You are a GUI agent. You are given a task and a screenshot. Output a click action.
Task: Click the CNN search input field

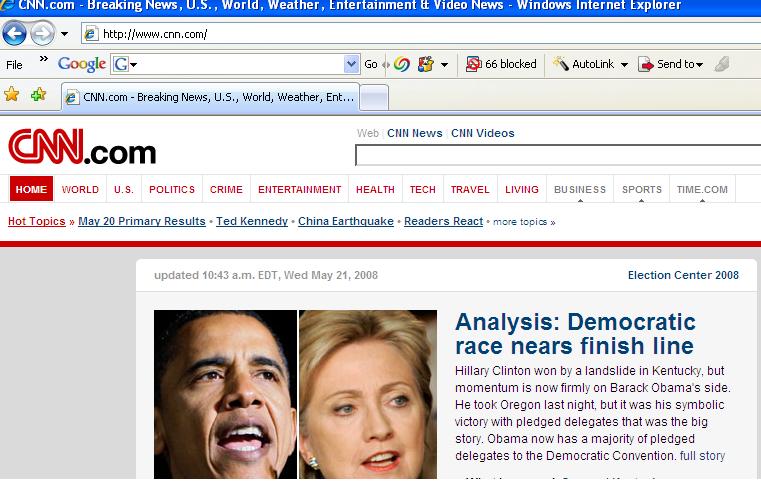pos(558,156)
